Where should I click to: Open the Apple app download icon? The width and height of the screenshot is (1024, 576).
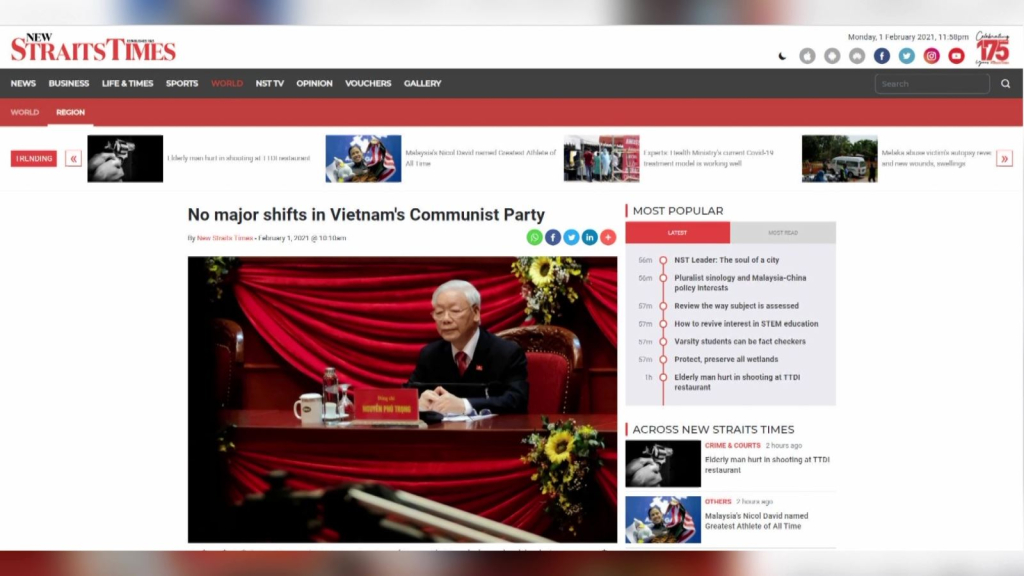pyautogui.click(x=807, y=56)
